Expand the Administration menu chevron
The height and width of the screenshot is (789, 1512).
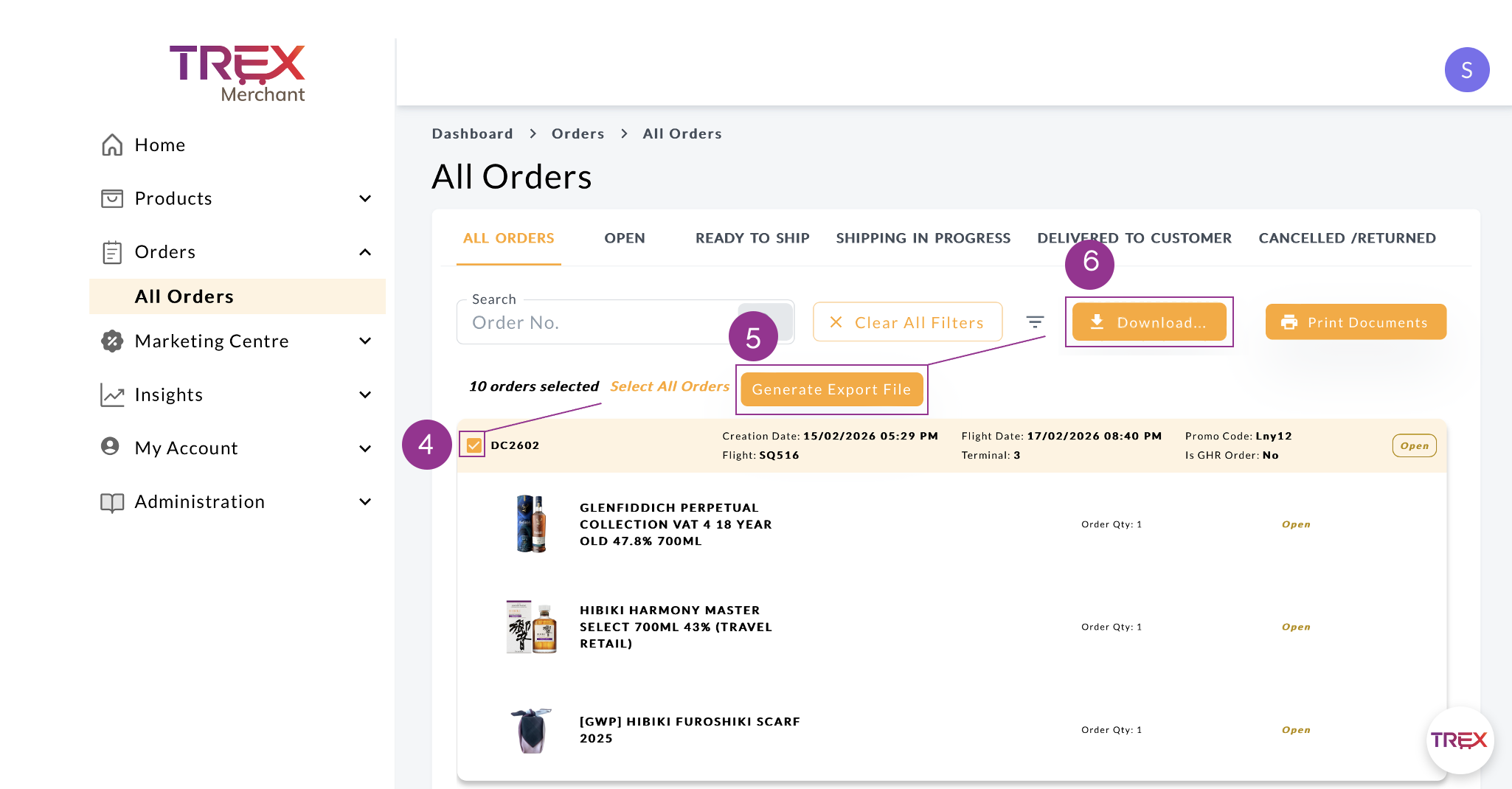coord(365,502)
